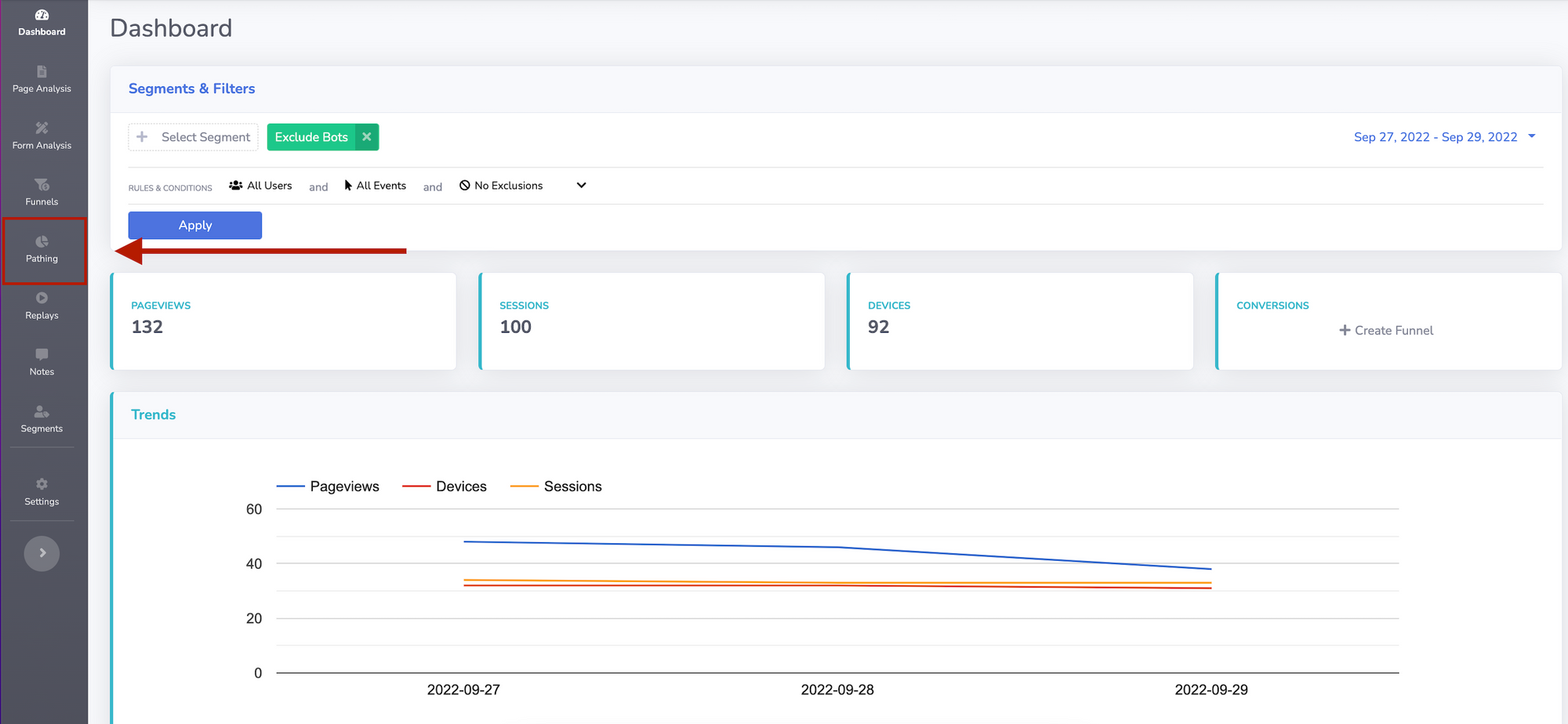Open the date range dropdown

coord(1443,137)
